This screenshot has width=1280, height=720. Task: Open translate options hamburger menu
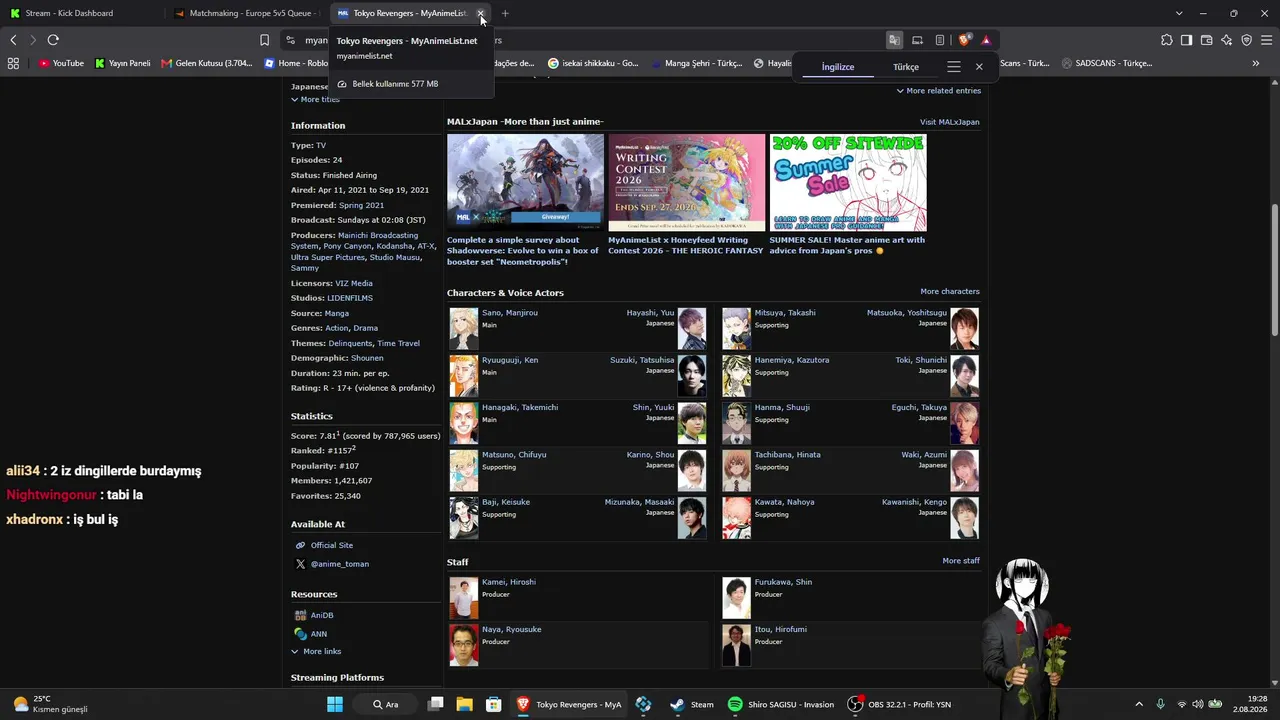click(x=954, y=66)
